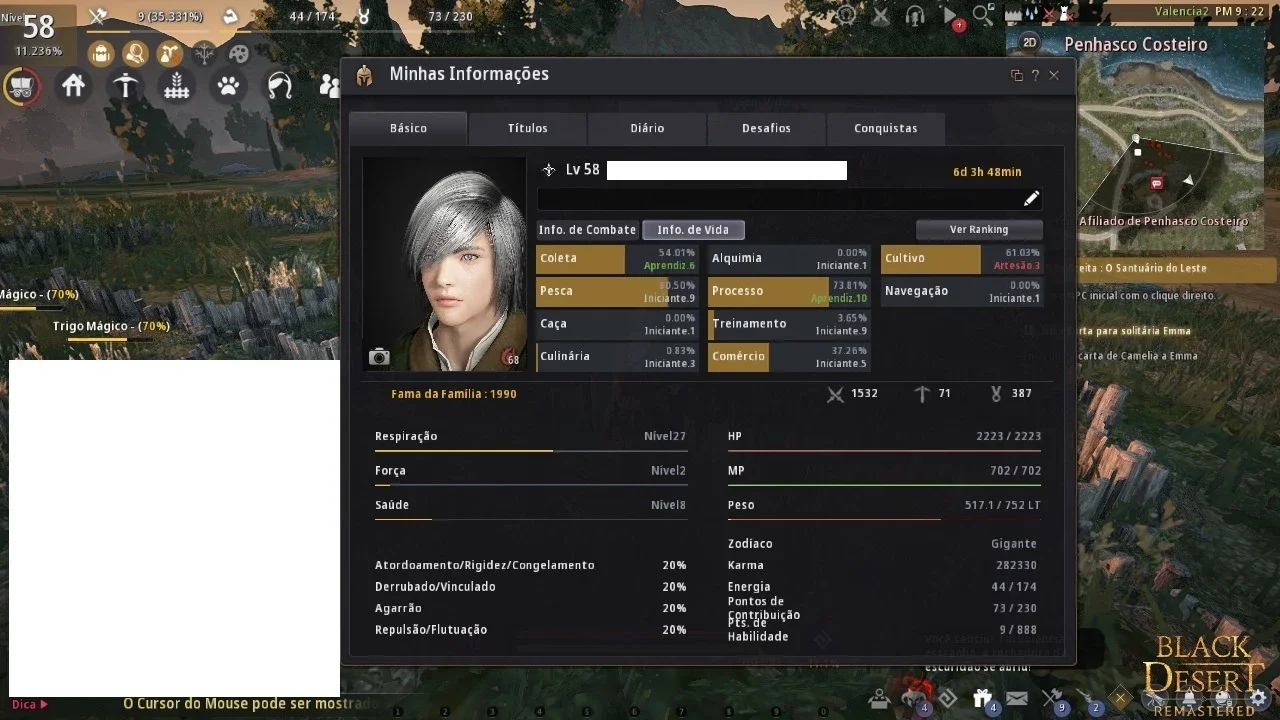This screenshot has height=720, width=1280.
Task: Open help question mark in Minhas Informações
Action: [x=1036, y=75]
